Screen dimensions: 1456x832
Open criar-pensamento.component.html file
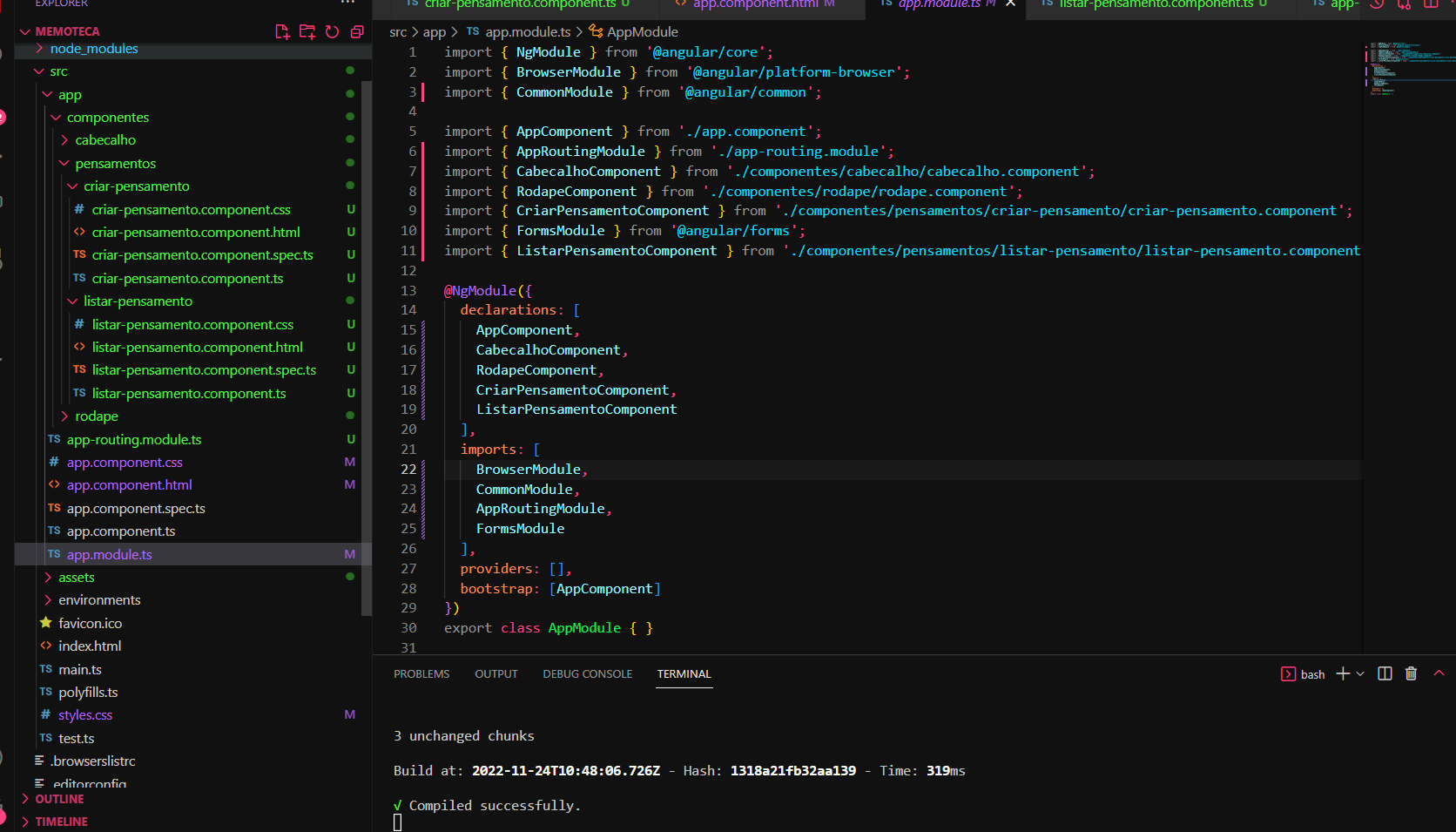click(196, 232)
